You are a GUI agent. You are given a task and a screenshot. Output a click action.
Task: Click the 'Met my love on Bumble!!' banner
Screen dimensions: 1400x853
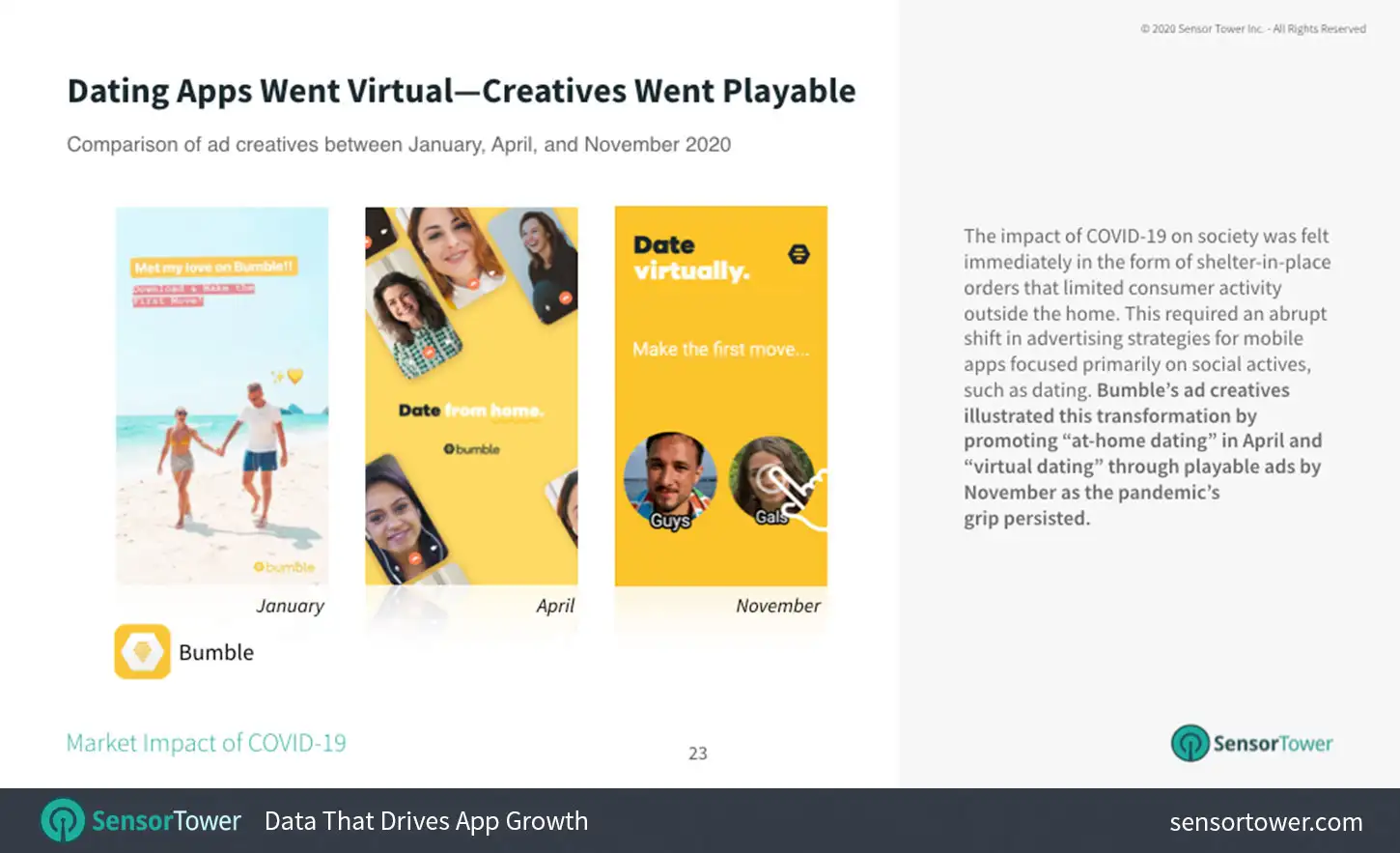pos(214,267)
